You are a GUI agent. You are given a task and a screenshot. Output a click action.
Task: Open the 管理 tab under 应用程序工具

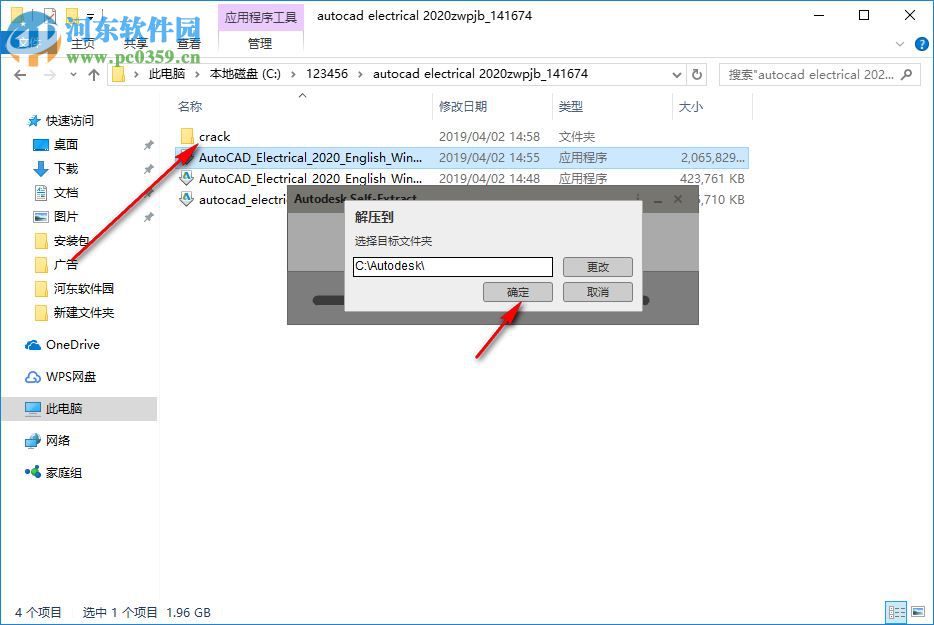tap(259, 43)
